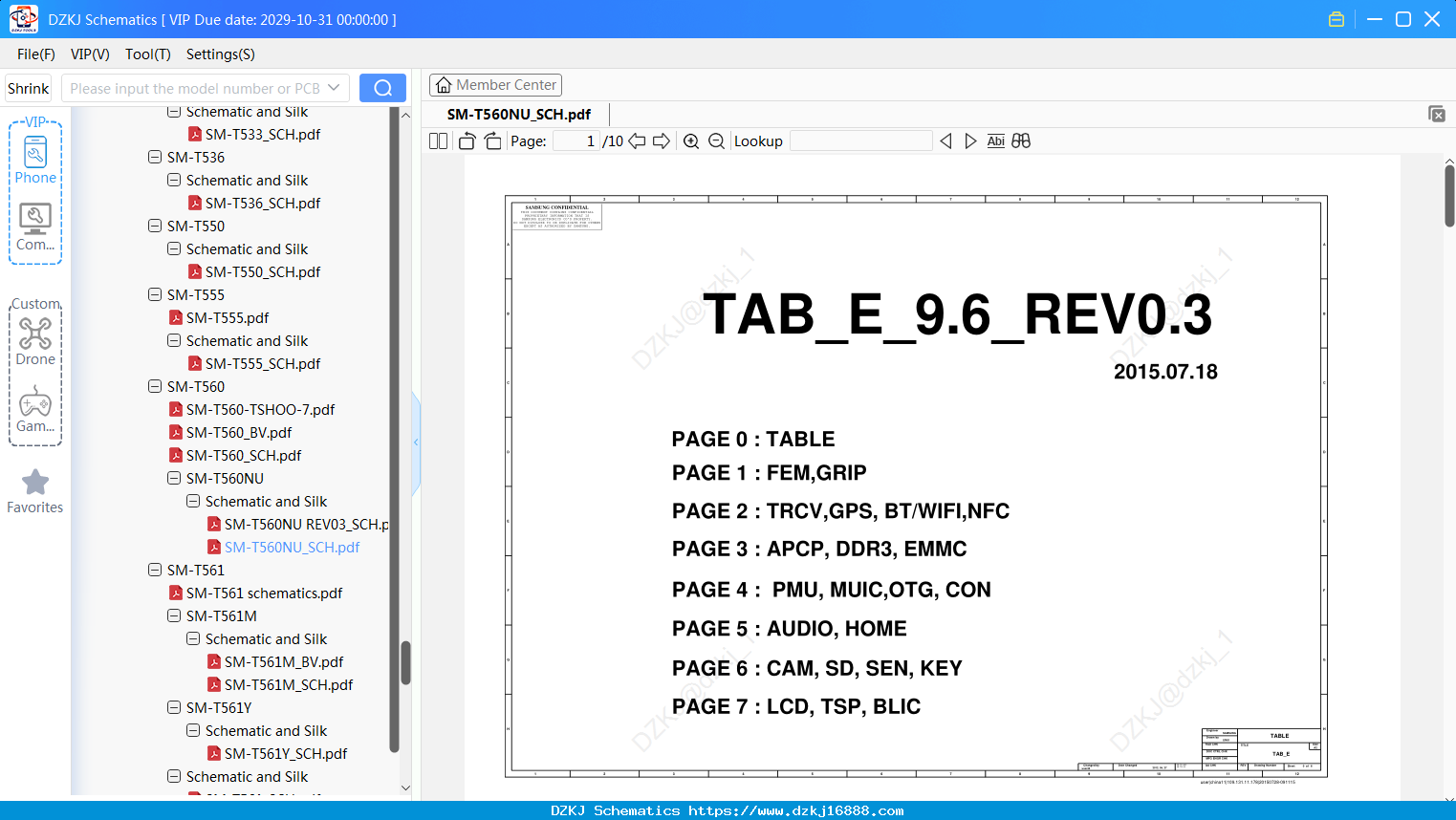Open the Settings(S) menu
The width and height of the screenshot is (1456, 820).
pyautogui.click(x=221, y=54)
